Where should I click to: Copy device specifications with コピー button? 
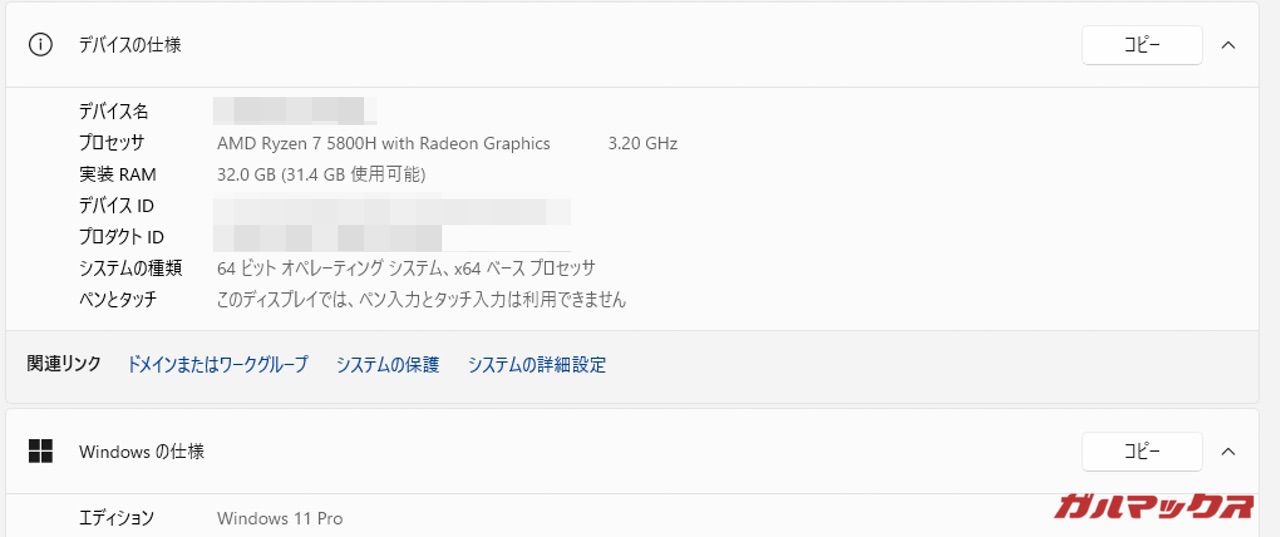[x=1141, y=45]
